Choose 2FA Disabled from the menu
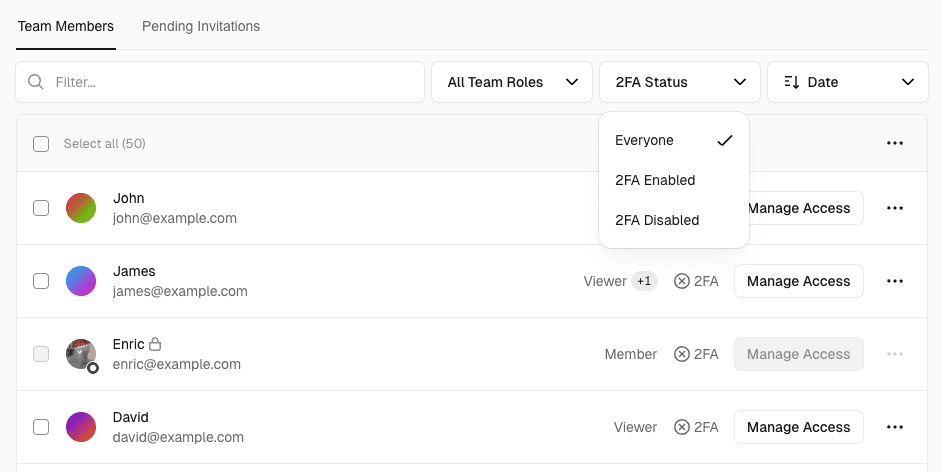The width and height of the screenshot is (941, 472). point(657,220)
